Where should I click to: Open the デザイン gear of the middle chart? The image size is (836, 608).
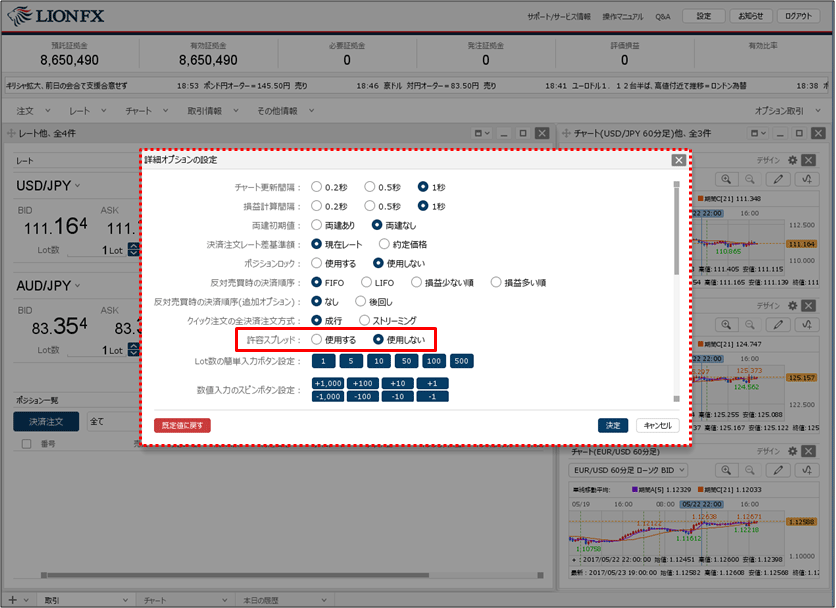[x=793, y=306]
